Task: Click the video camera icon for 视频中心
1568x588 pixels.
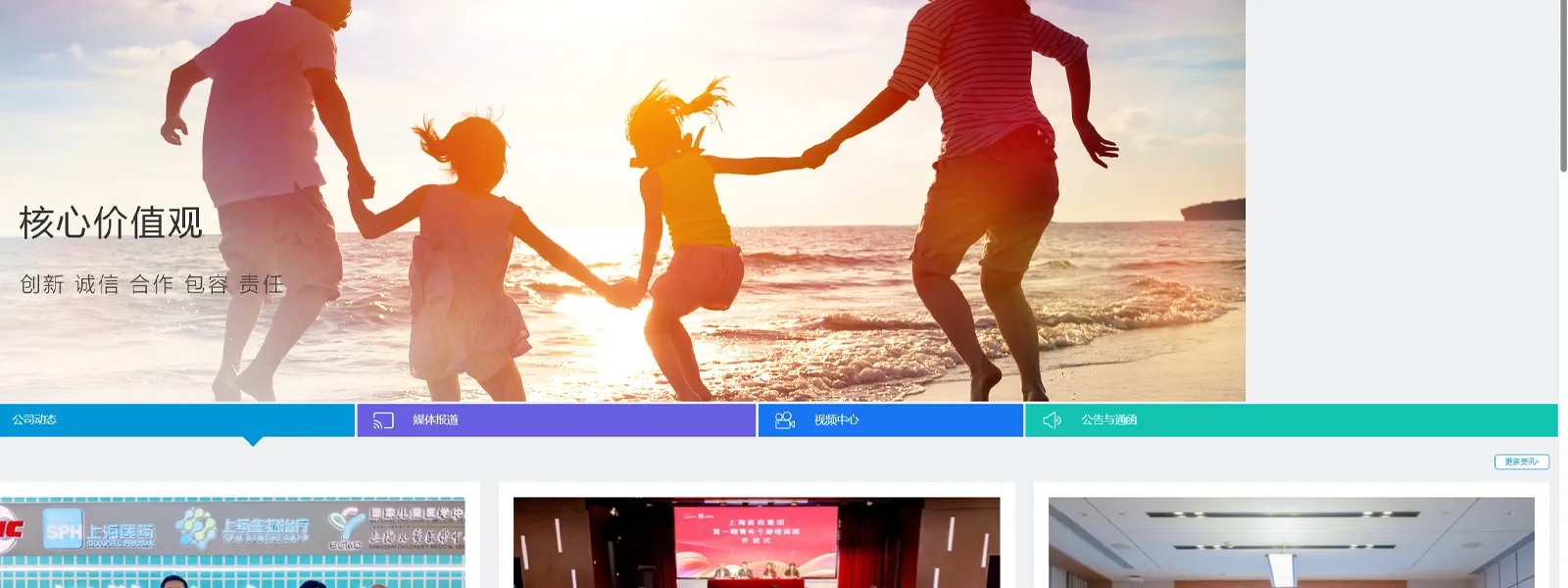Action: [x=785, y=420]
